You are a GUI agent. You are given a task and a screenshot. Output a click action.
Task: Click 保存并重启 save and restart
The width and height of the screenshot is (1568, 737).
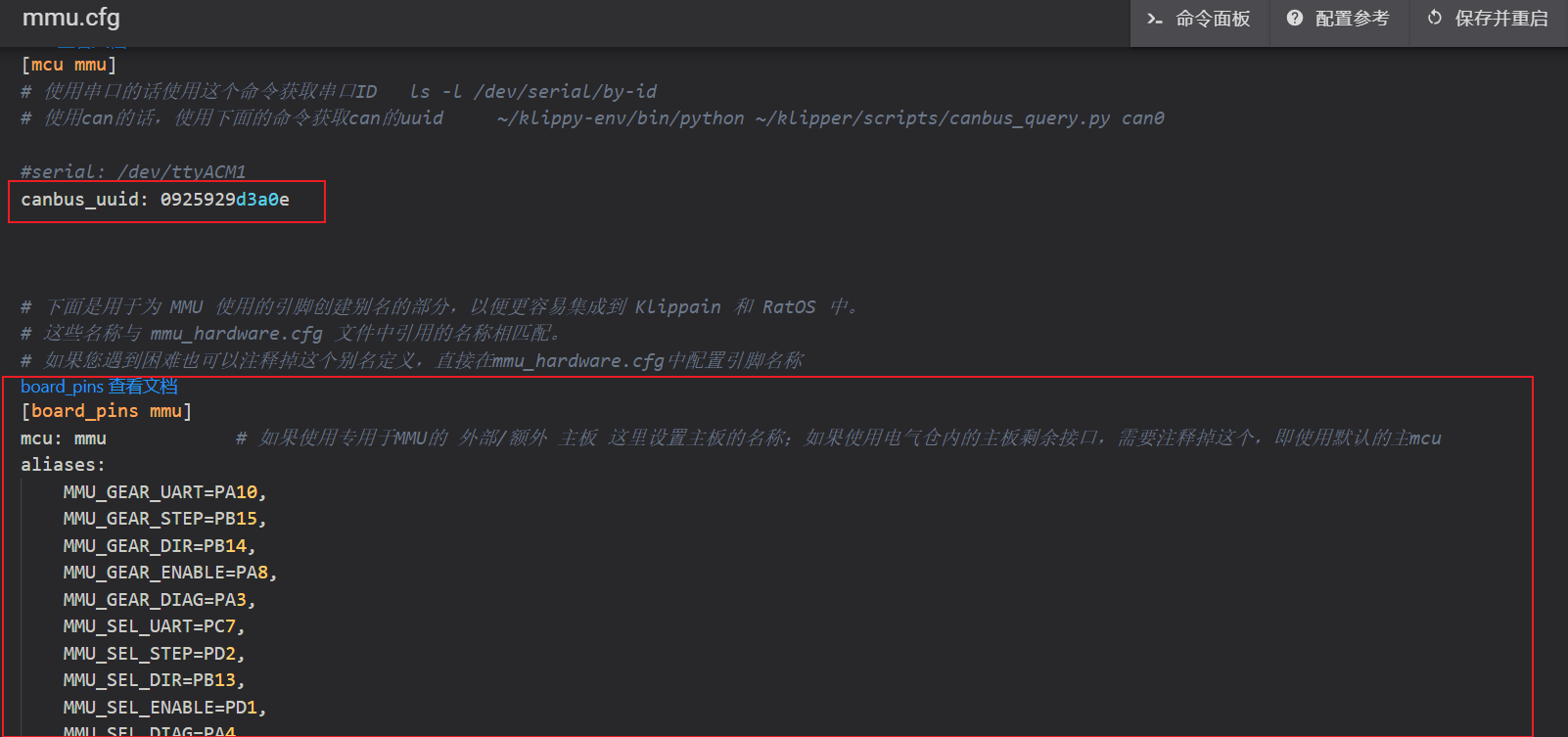(1489, 19)
